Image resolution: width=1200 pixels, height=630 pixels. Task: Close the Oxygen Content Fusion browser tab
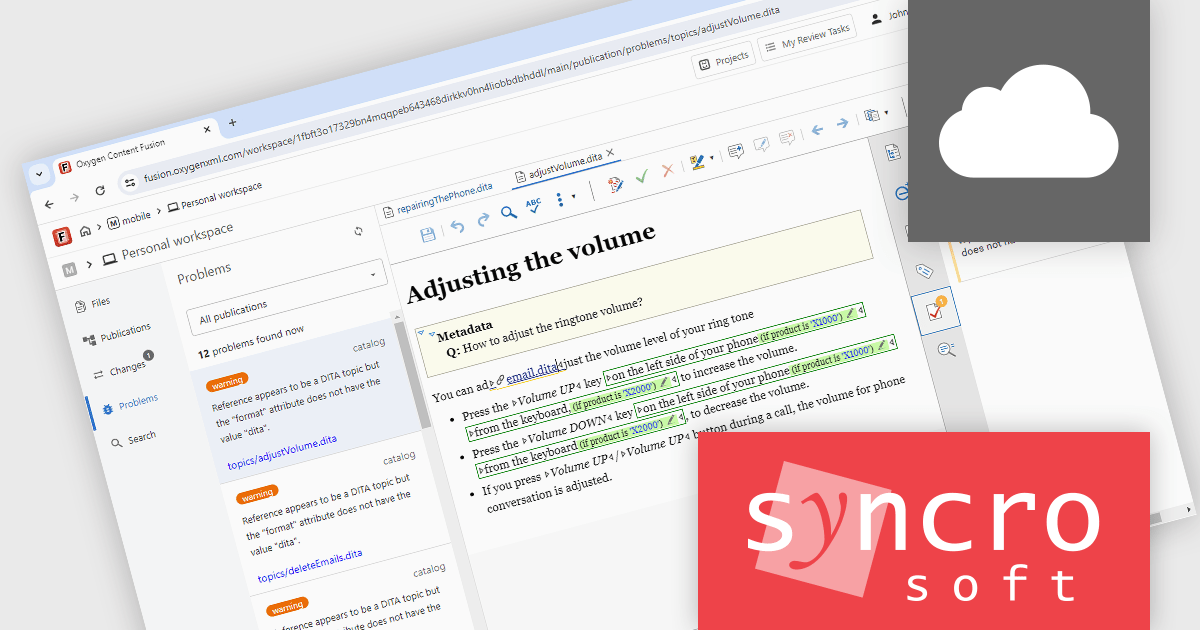[208, 129]
